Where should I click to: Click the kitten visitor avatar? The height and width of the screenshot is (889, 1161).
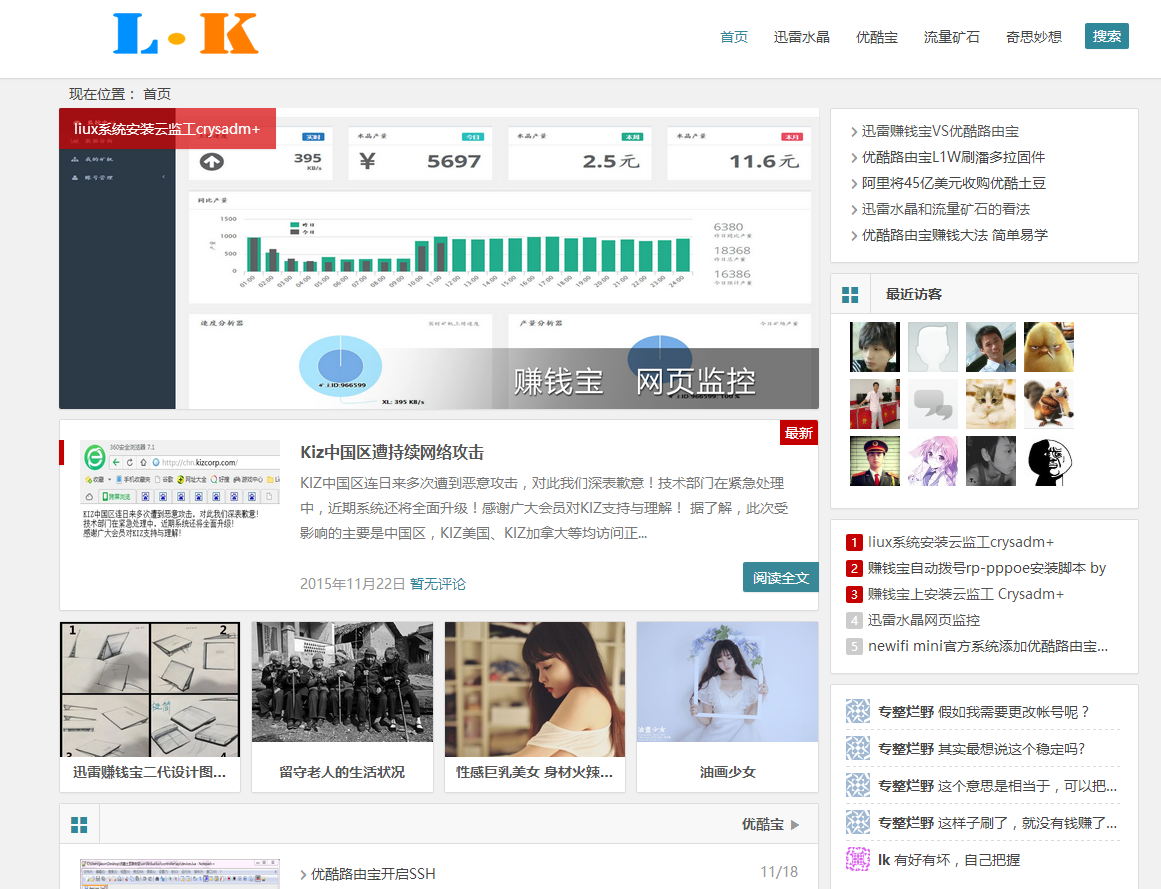click(991, 404)
